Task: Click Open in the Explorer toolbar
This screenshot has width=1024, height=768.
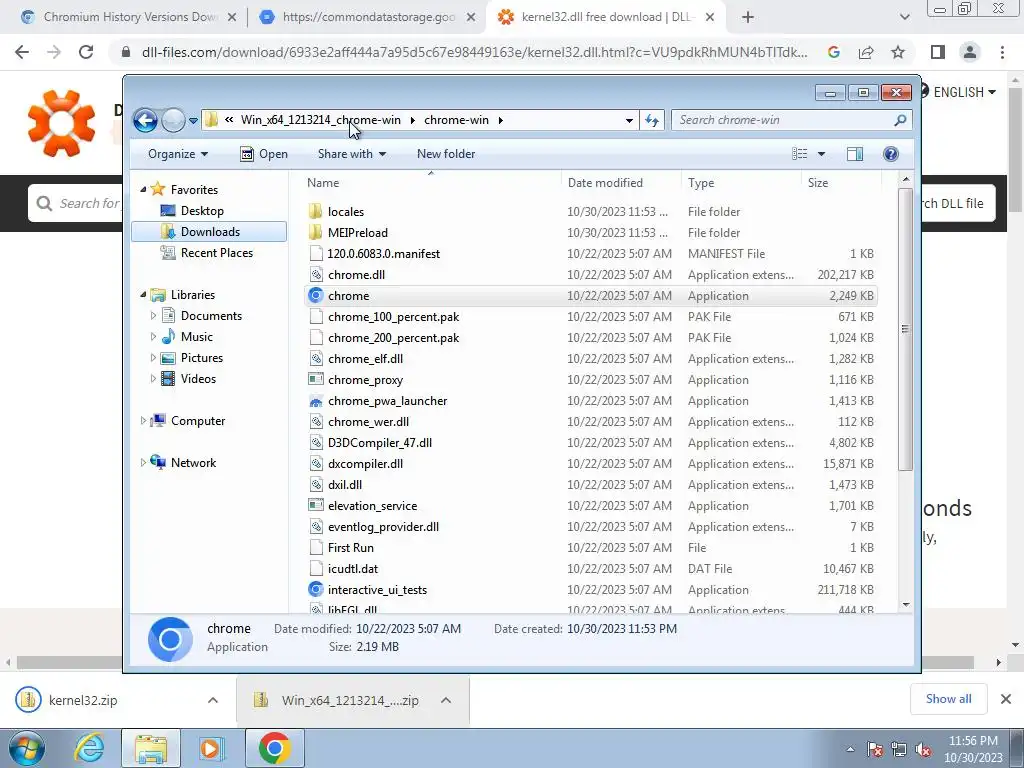Action: [x=264, y=154]
